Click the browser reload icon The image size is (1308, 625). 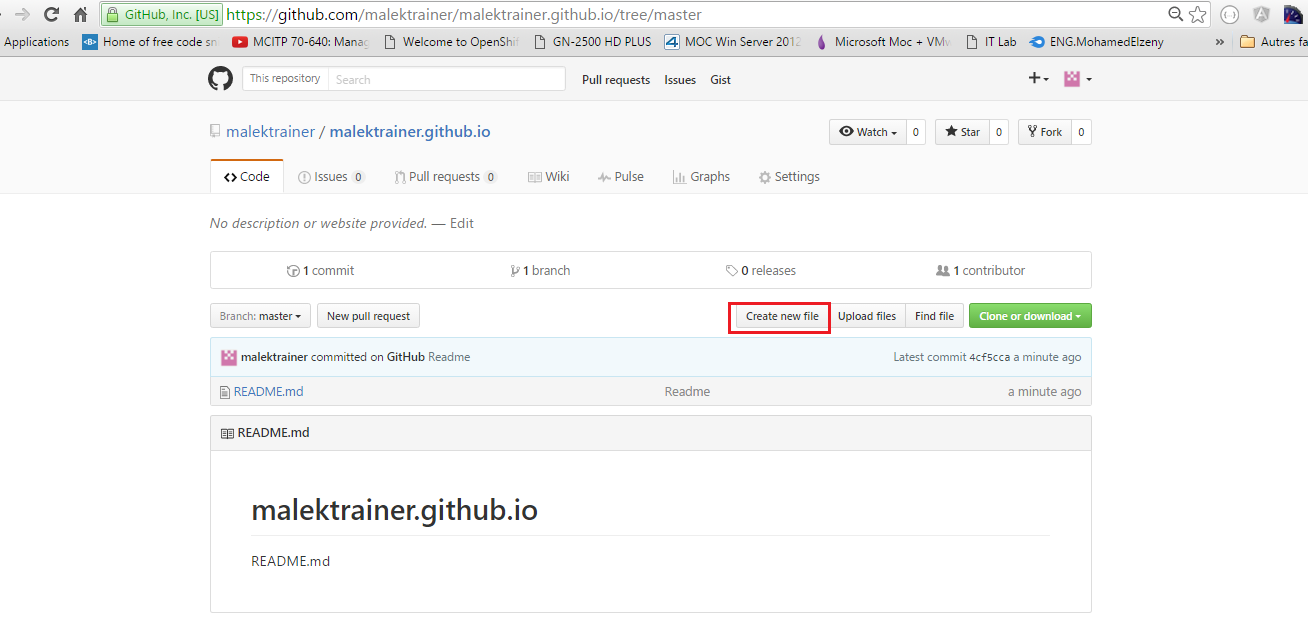pos(51,15)
